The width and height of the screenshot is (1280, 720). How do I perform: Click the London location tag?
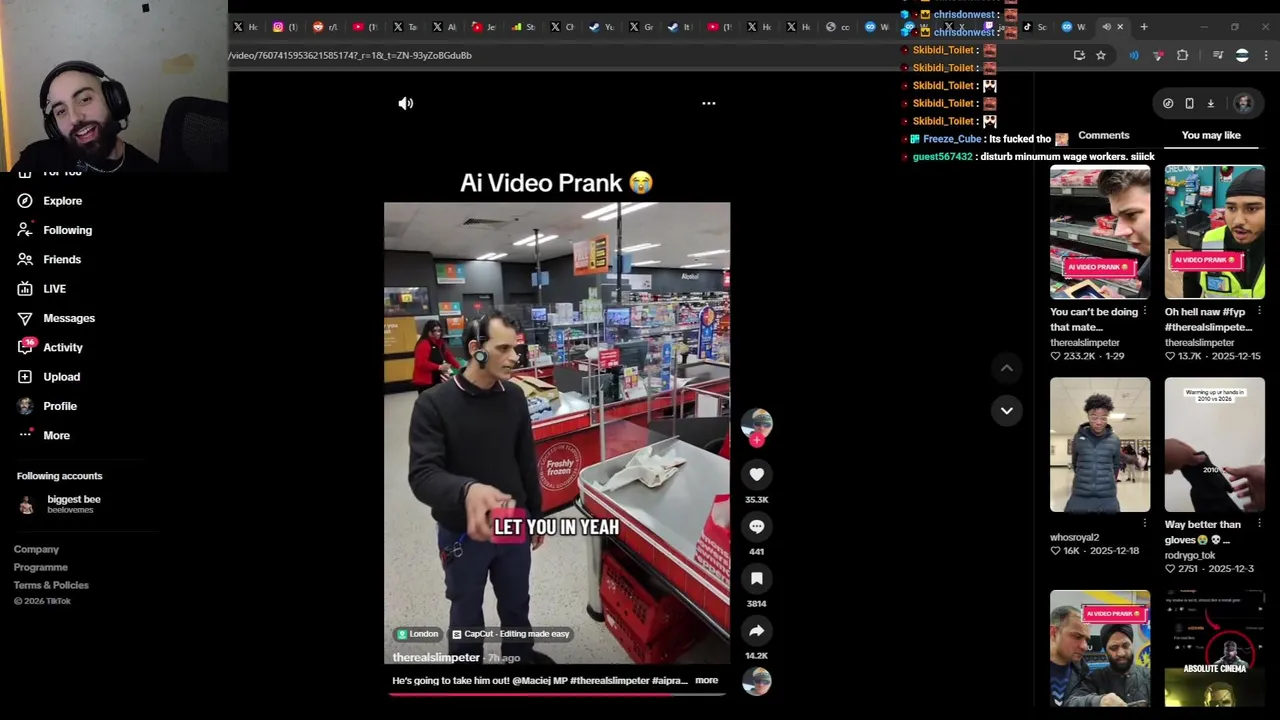tap(418, 634)
